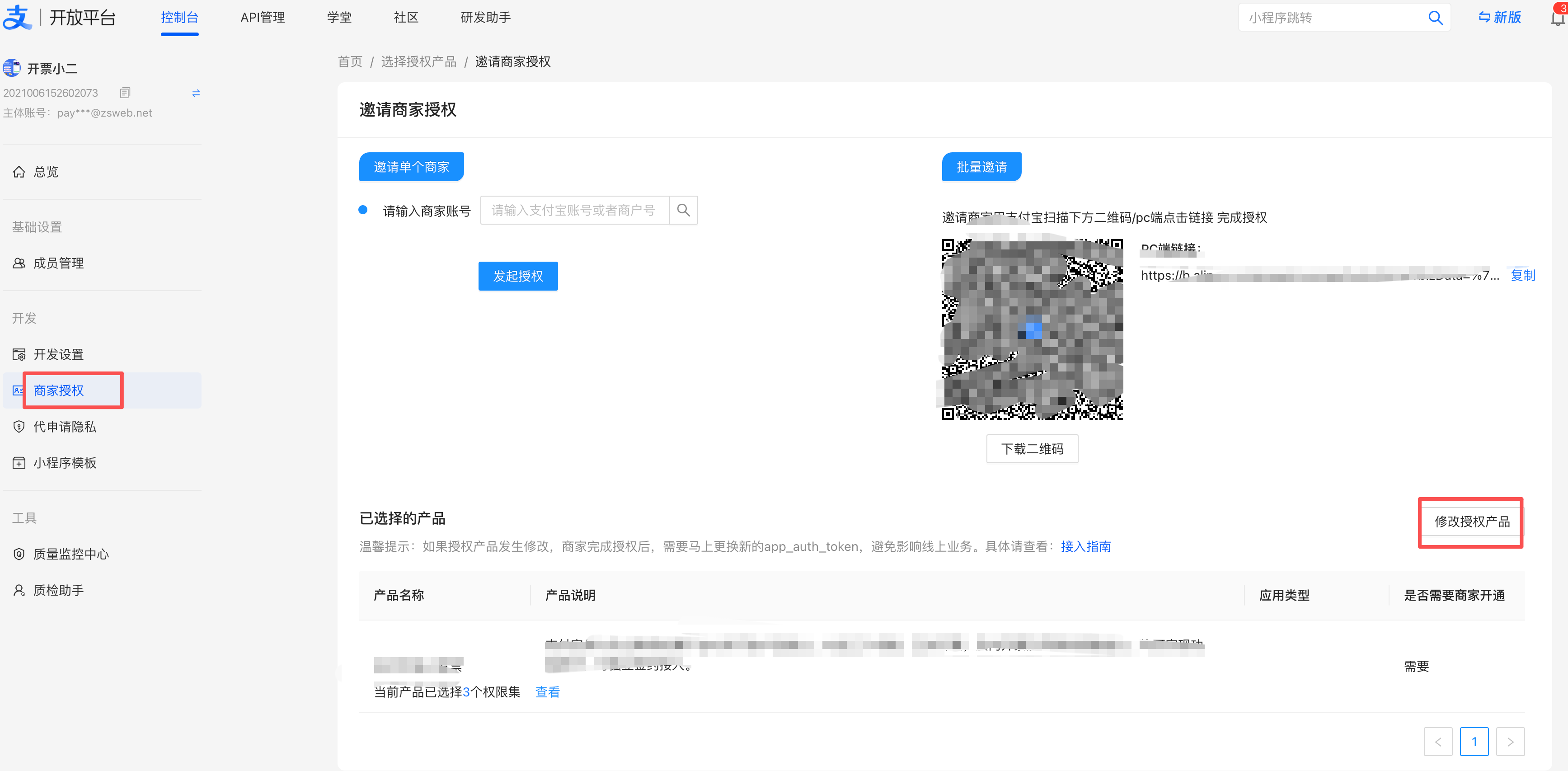1568x771 pixels.
Task: Click the 发起授权 button
Action: click(x=518, y=276)
